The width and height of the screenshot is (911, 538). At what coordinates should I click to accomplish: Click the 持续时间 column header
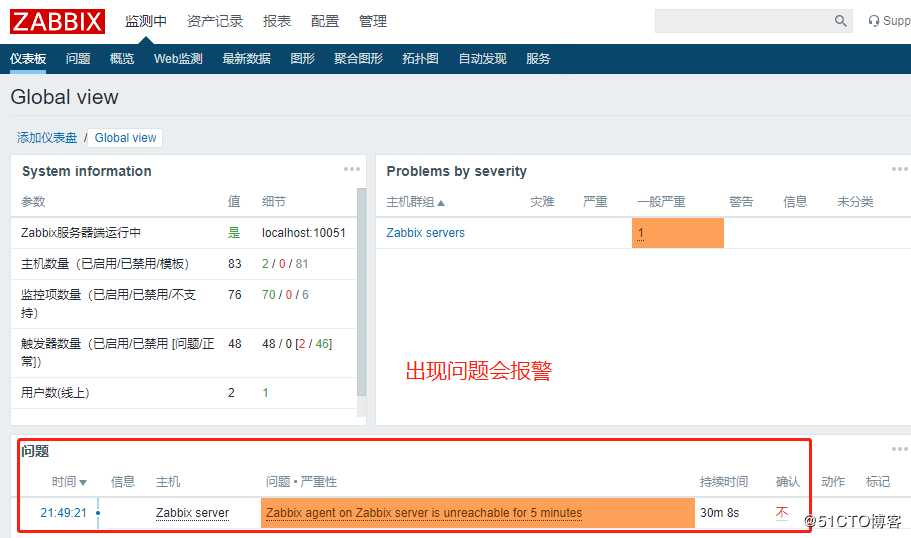(x=724, y=482)
